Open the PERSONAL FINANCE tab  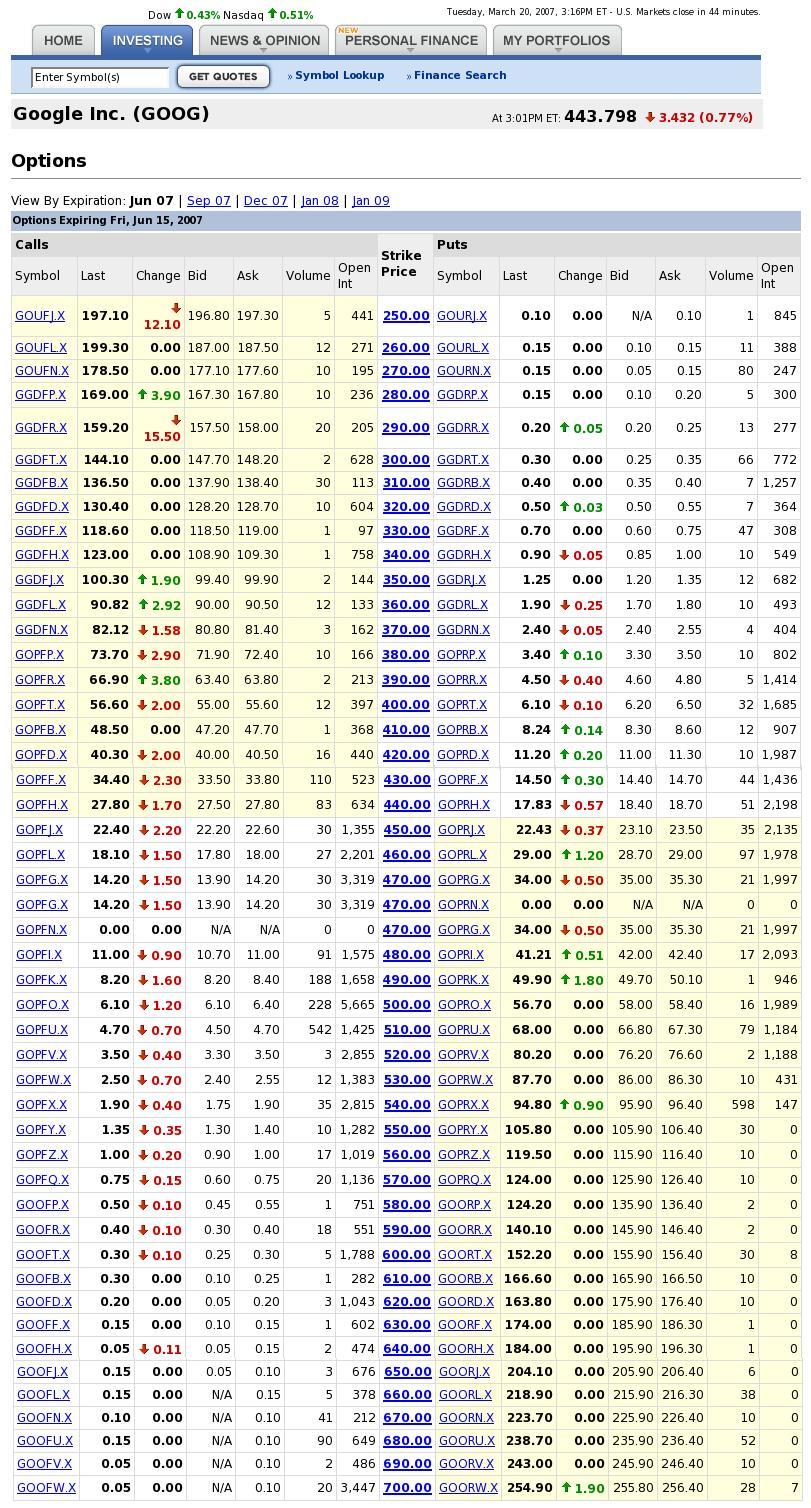(411, 41)
